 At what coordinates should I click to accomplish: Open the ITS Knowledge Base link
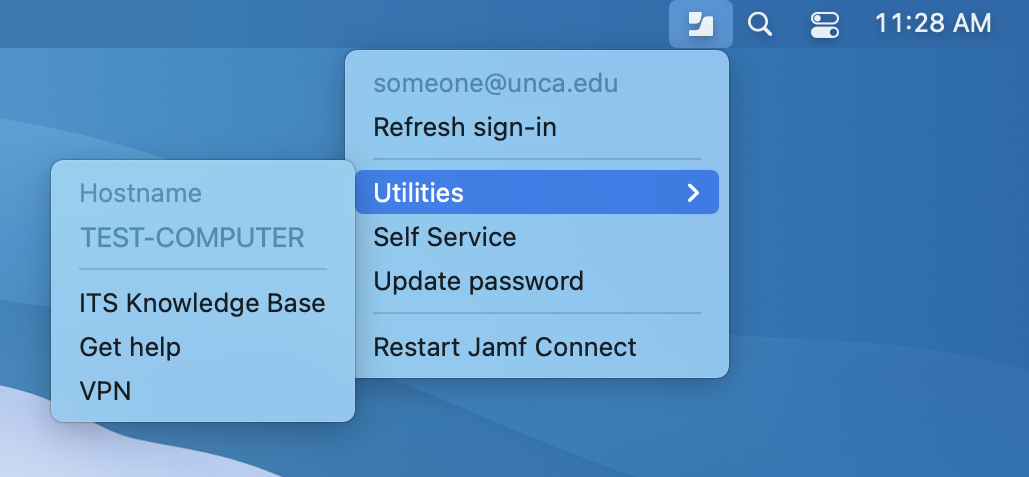(x=202, y=304)
